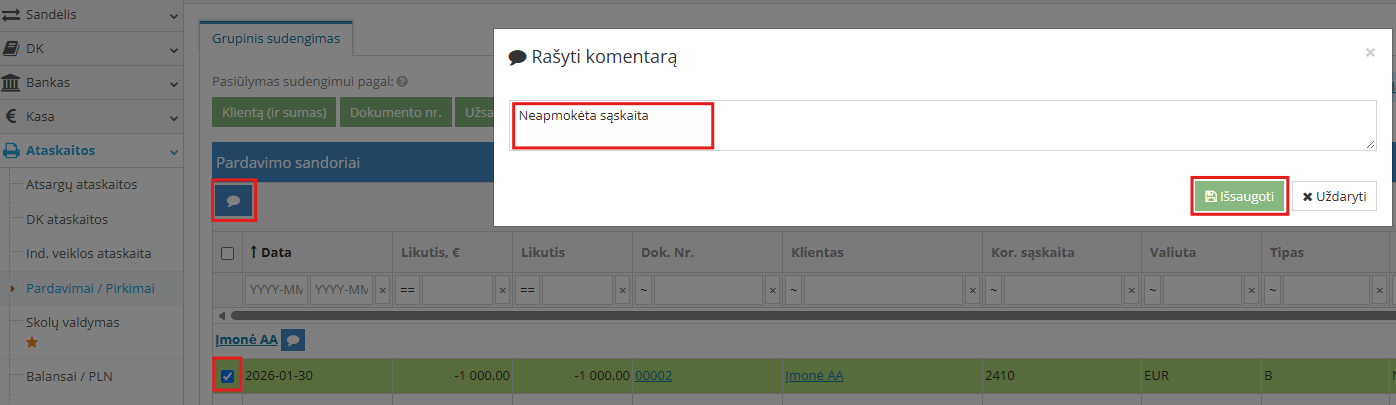Expand the Kasa sidebar menu

(174, 117)
